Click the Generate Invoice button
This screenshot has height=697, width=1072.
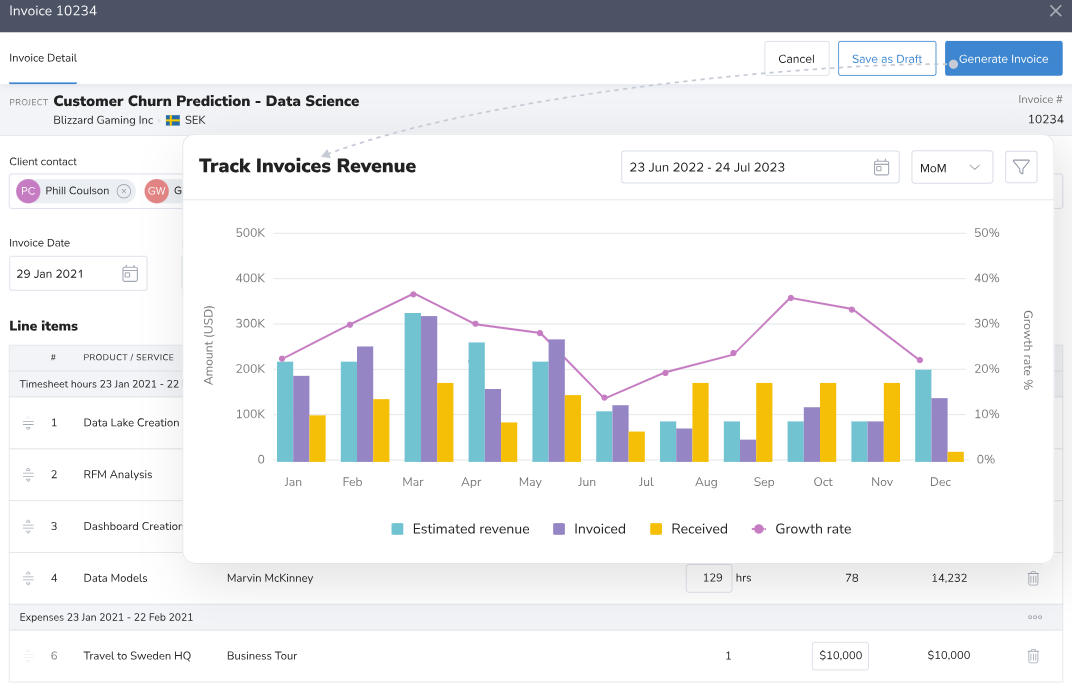(x=1003, y=58)
